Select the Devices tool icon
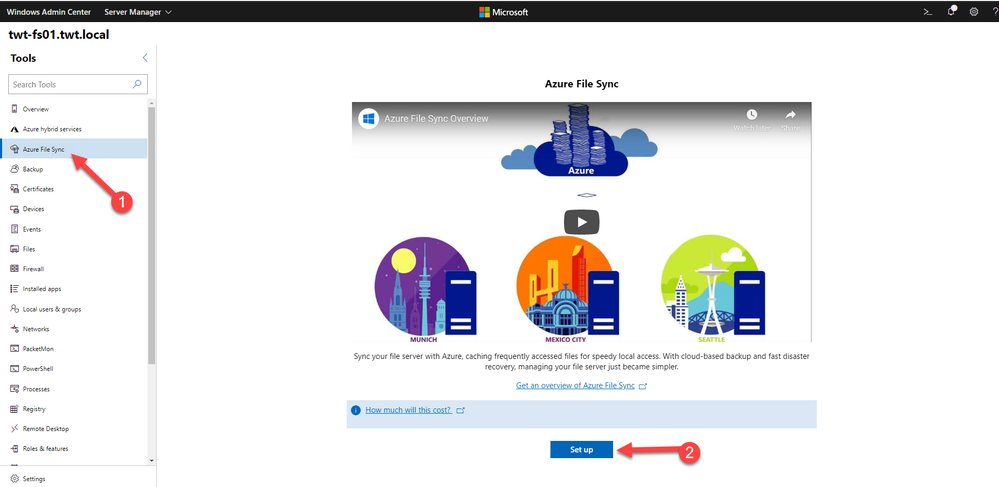 pos(14,208)
